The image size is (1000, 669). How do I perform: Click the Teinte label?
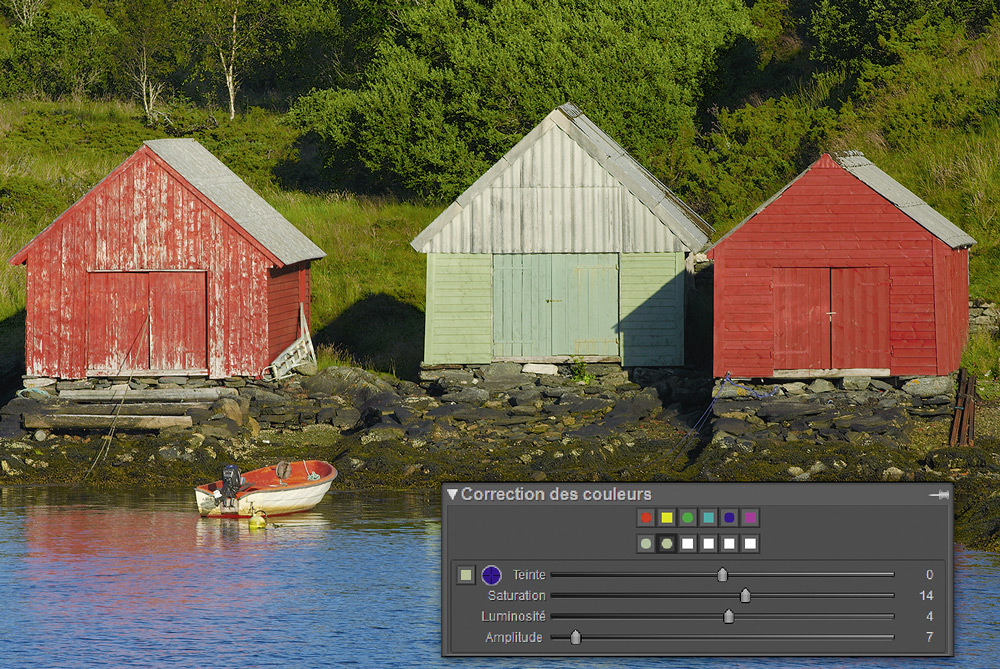tap(529, 575)
